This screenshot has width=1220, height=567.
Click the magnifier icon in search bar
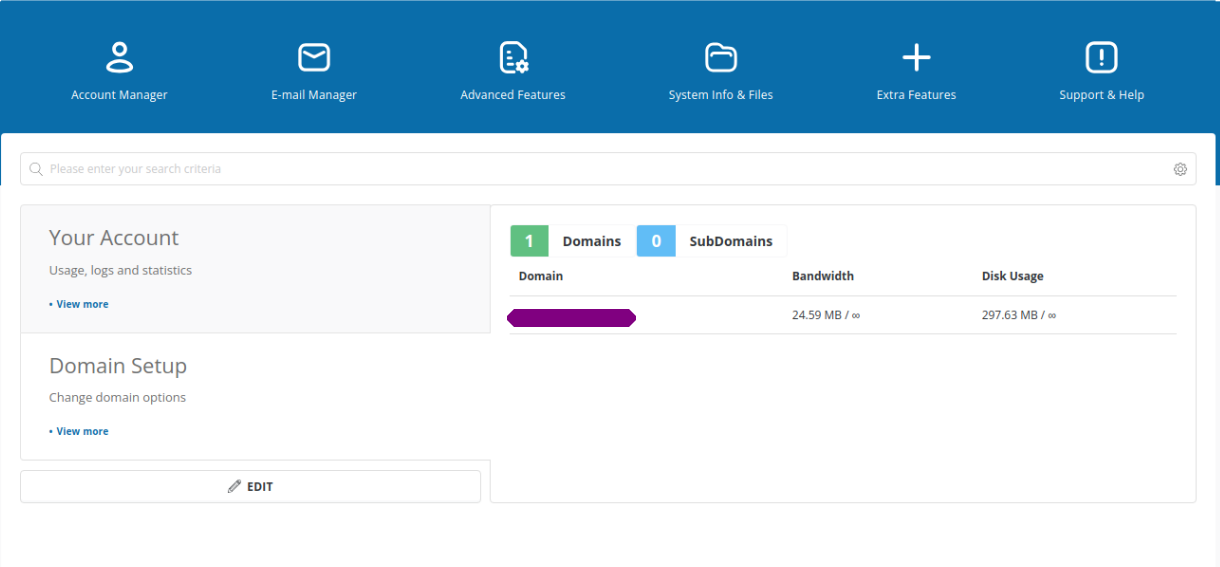(x=36, y=170)
